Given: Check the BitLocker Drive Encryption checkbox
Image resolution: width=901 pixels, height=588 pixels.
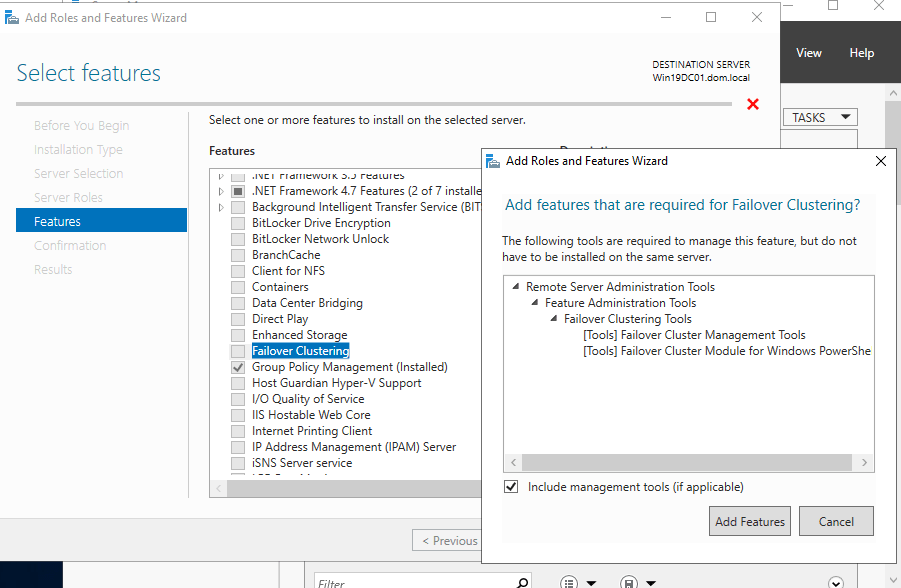Looking at the screenshot, I should pos(238,223).
